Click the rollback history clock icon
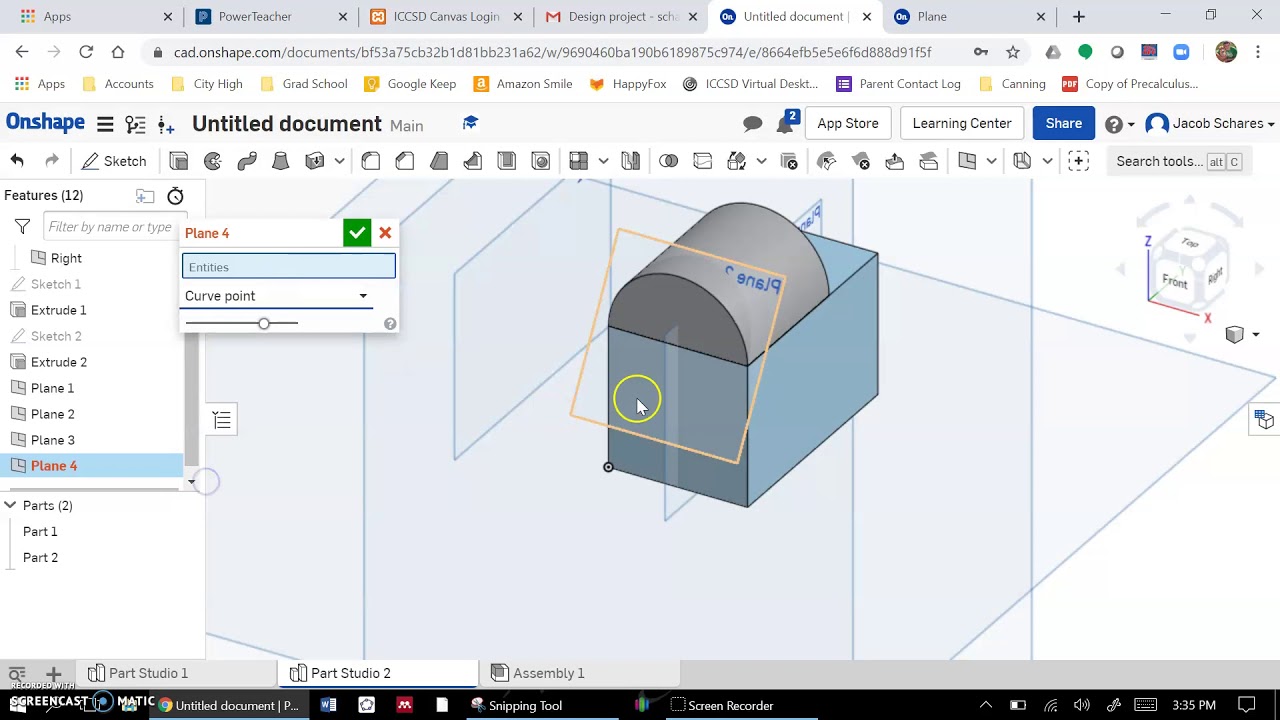This screenshot has width=1280, height=720. coord(175,196)
